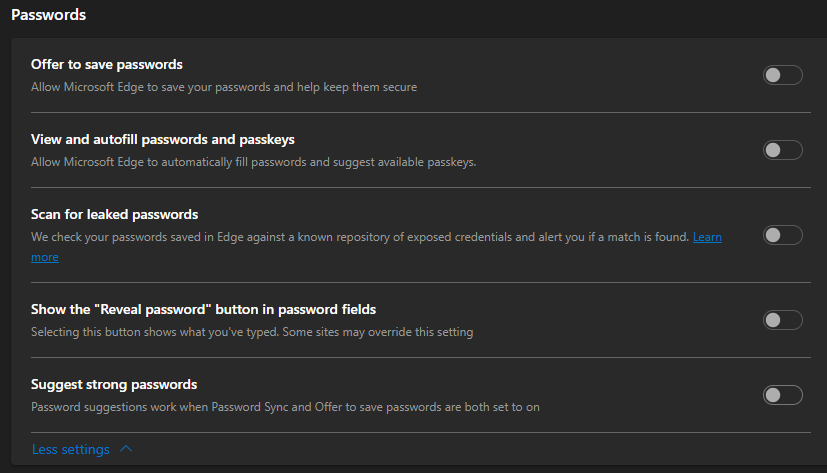
Task: Click the 'Scan for leaked passwords' title
Action: point(114,215)
